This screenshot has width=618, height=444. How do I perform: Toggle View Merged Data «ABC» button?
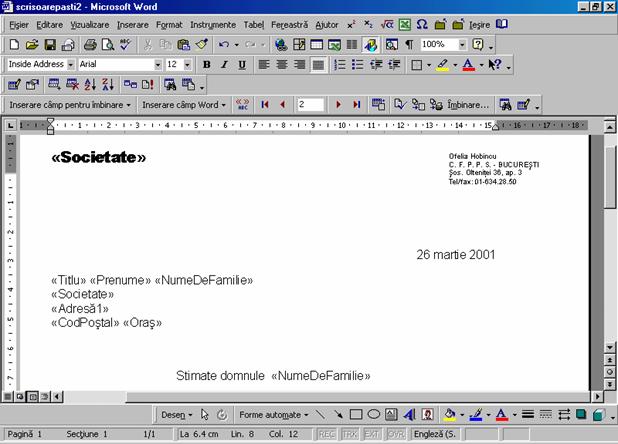[243, 104]
